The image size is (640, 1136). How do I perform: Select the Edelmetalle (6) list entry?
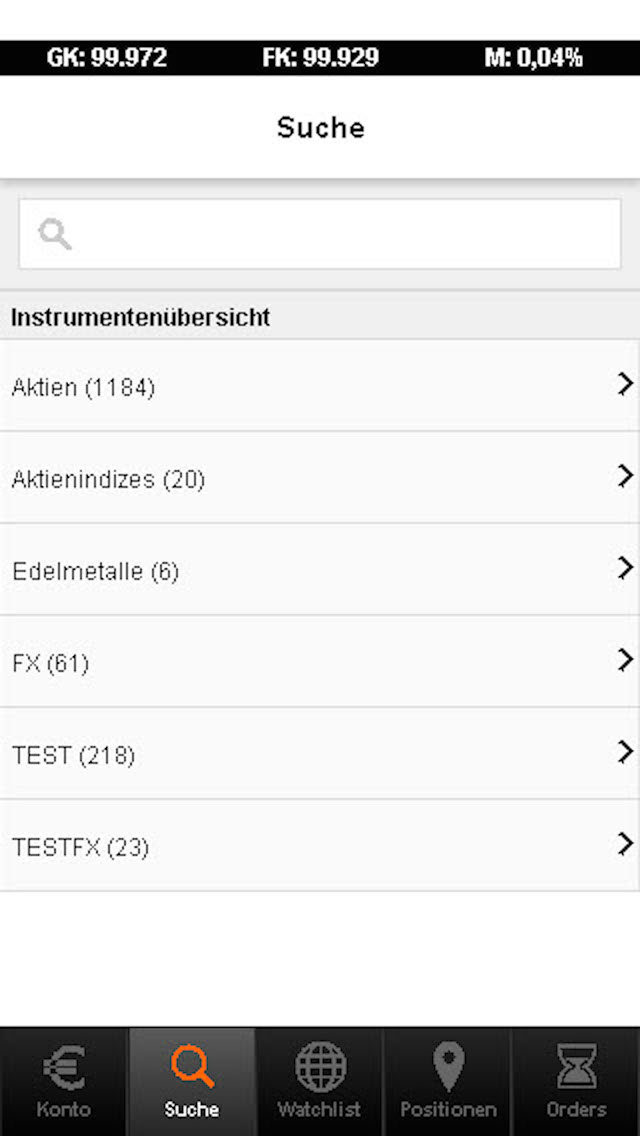(x=96, y=572)
